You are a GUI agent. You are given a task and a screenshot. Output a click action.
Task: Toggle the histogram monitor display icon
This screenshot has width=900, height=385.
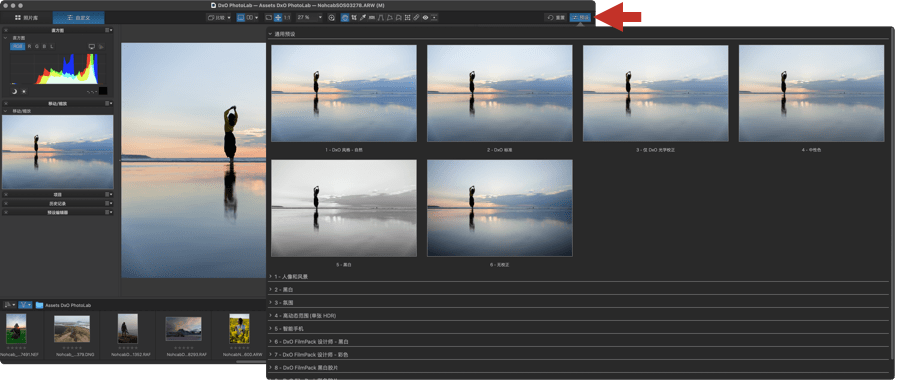click(92, 46)
